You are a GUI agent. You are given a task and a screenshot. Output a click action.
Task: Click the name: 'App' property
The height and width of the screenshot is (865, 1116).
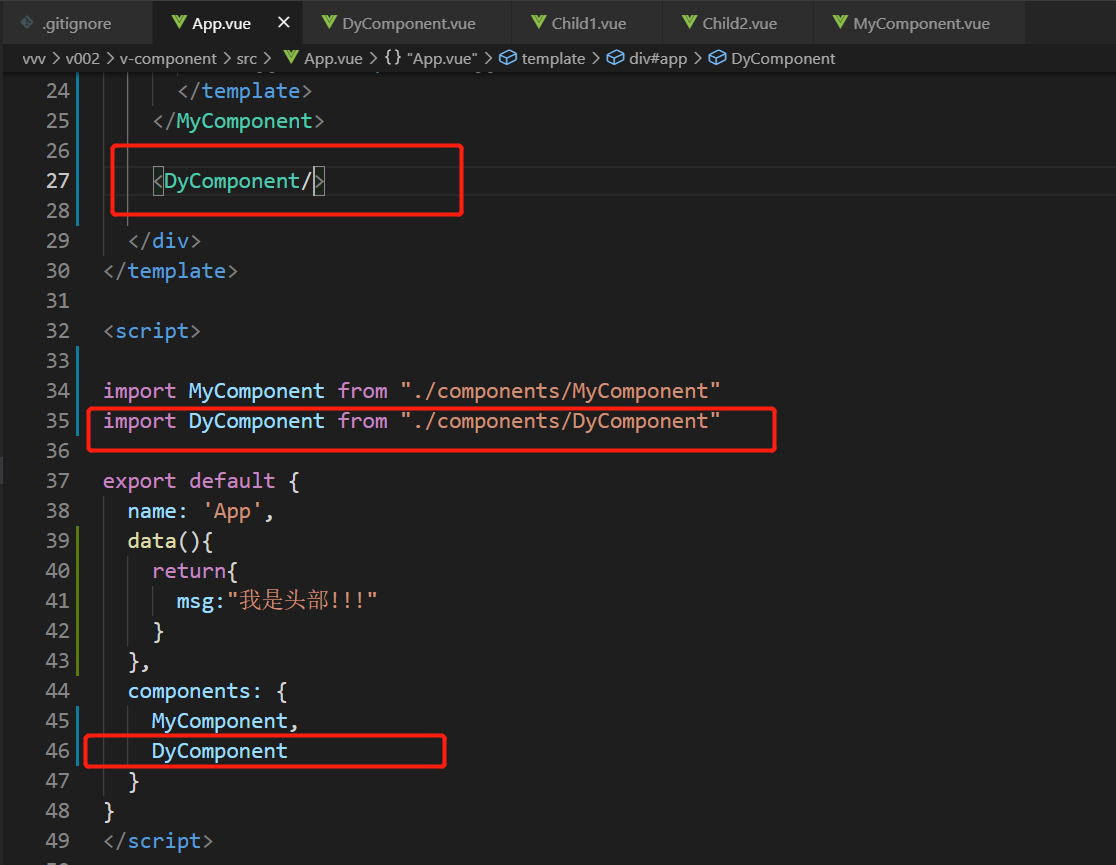point(201,511)
